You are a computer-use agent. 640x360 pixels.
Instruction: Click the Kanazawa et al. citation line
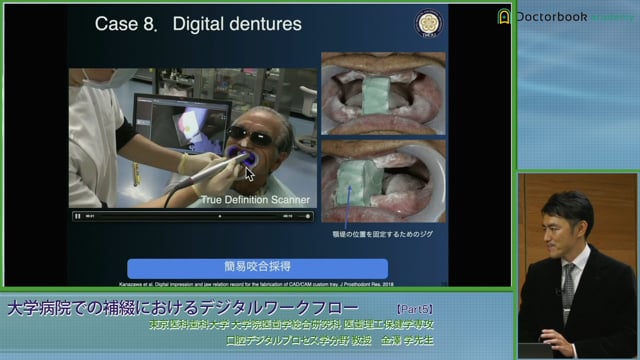pyautogui.click(x=256, y=284)
